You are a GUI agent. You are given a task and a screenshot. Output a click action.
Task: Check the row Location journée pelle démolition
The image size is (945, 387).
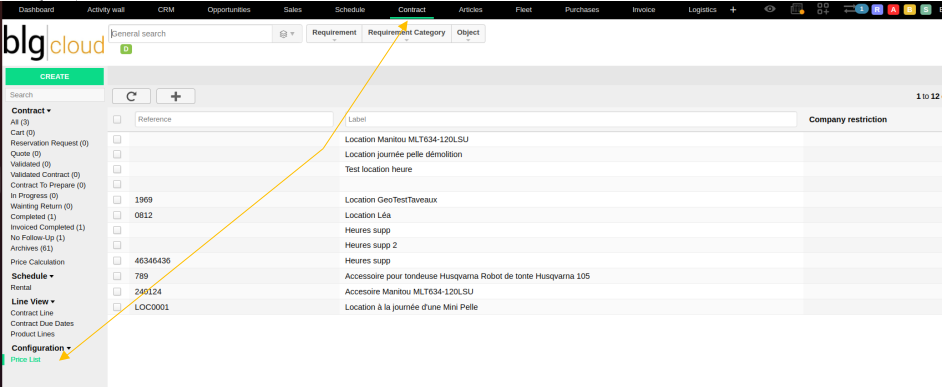[117, 154]
